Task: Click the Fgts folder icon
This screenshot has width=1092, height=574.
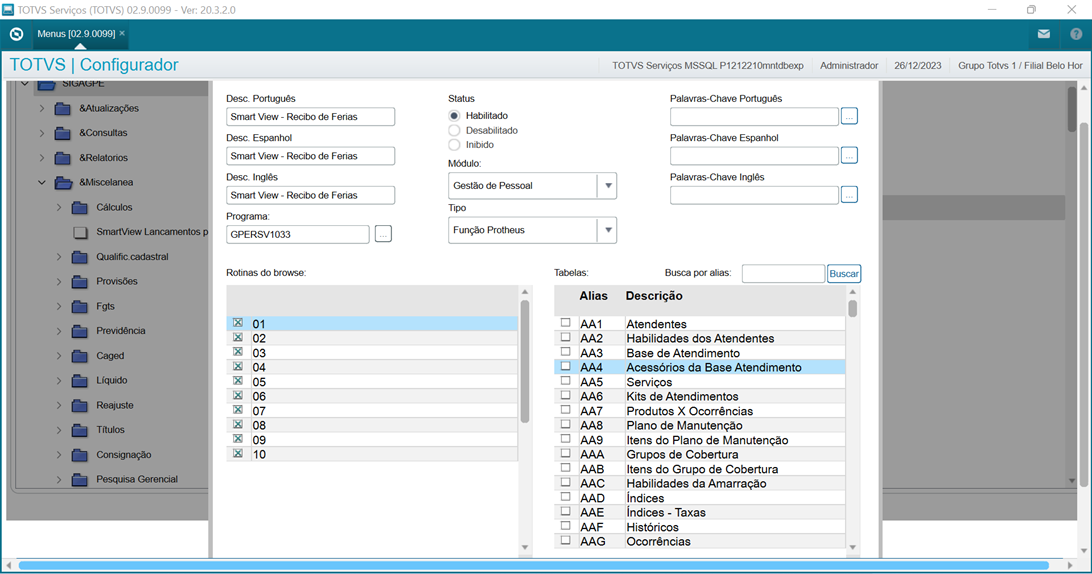Action: (x=80, y=307)
